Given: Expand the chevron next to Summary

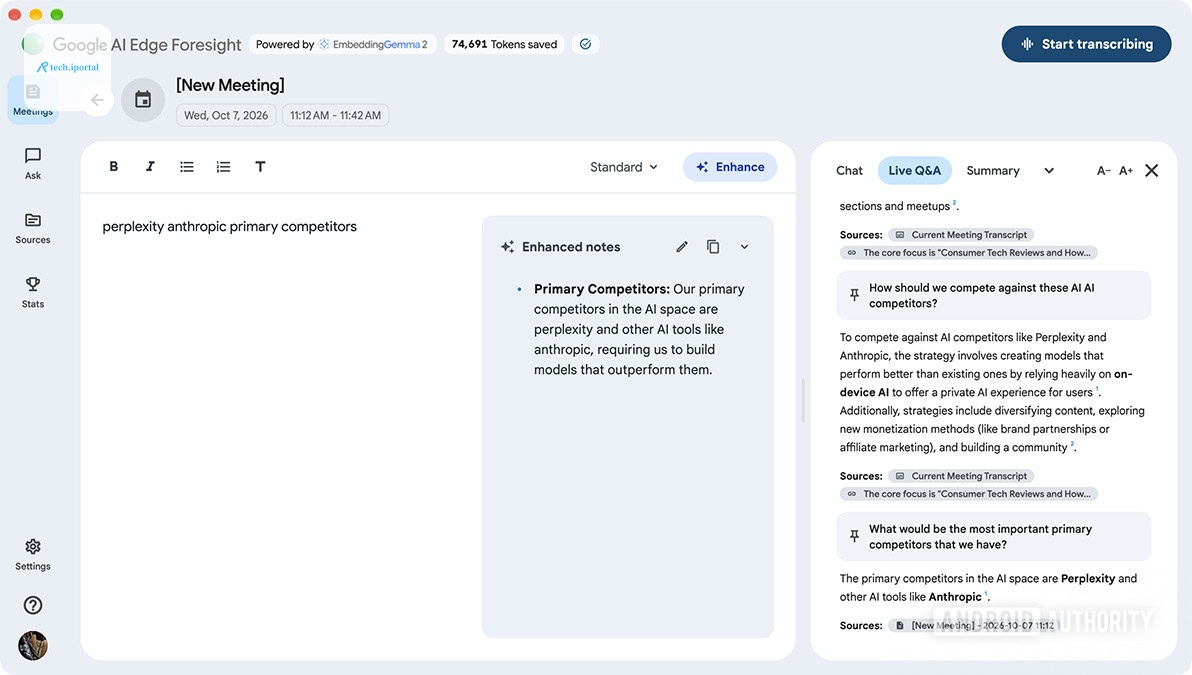Looking at the screenshot, I should pos(1049,170).
